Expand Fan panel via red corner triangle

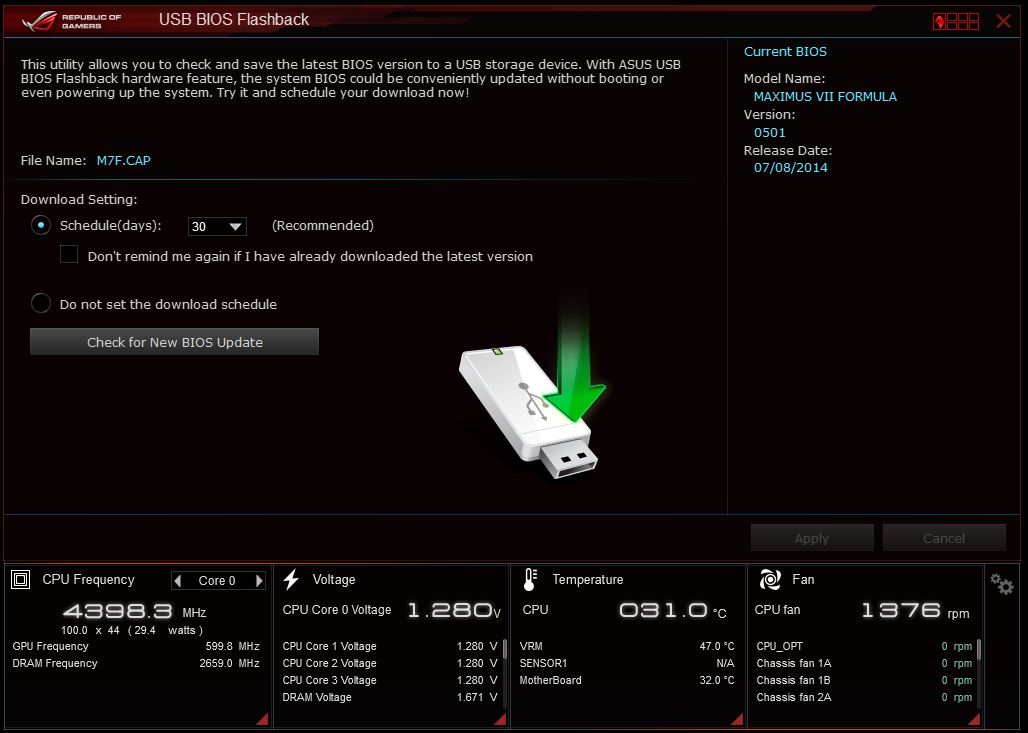974,719
